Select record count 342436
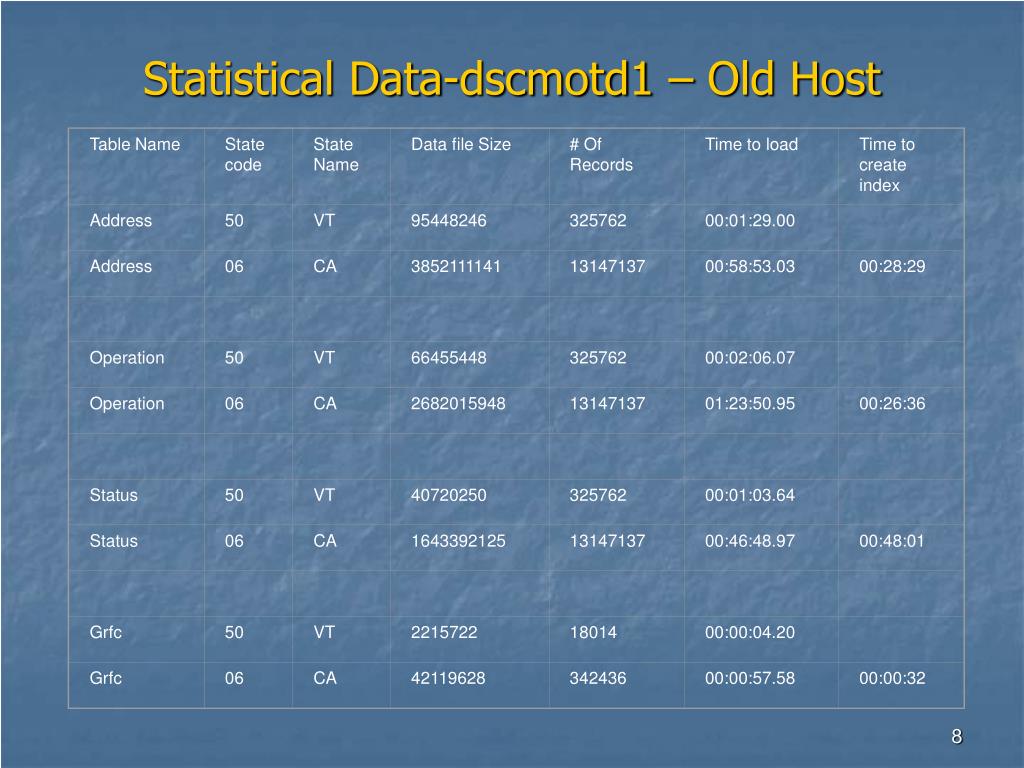This screenshot has width=1024, height=768. coord(598,678)
